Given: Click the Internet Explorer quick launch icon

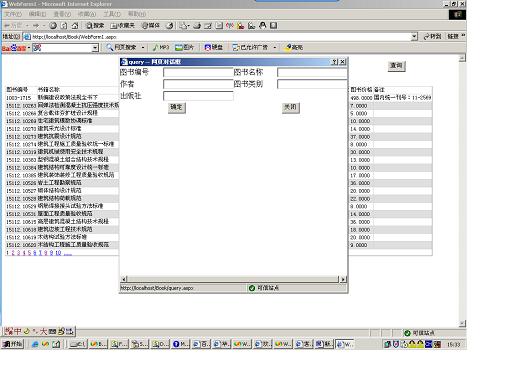Looking at the screenshot, I should click(35, 344).
